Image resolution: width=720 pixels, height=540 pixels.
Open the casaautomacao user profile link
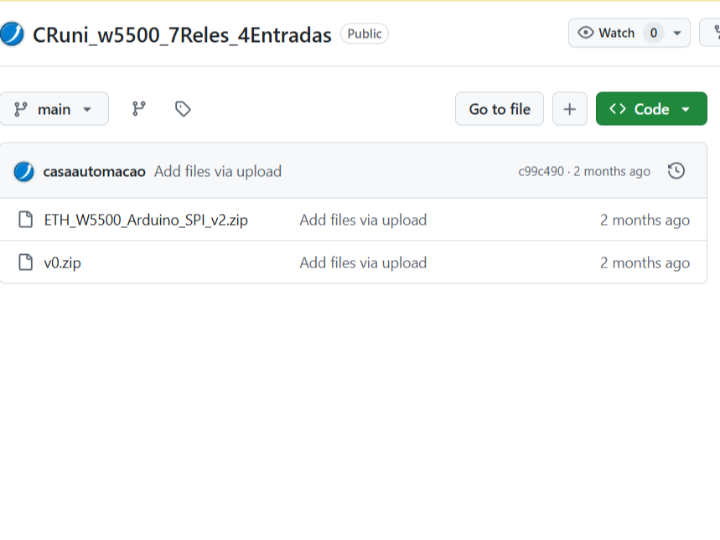click(94, 171)
